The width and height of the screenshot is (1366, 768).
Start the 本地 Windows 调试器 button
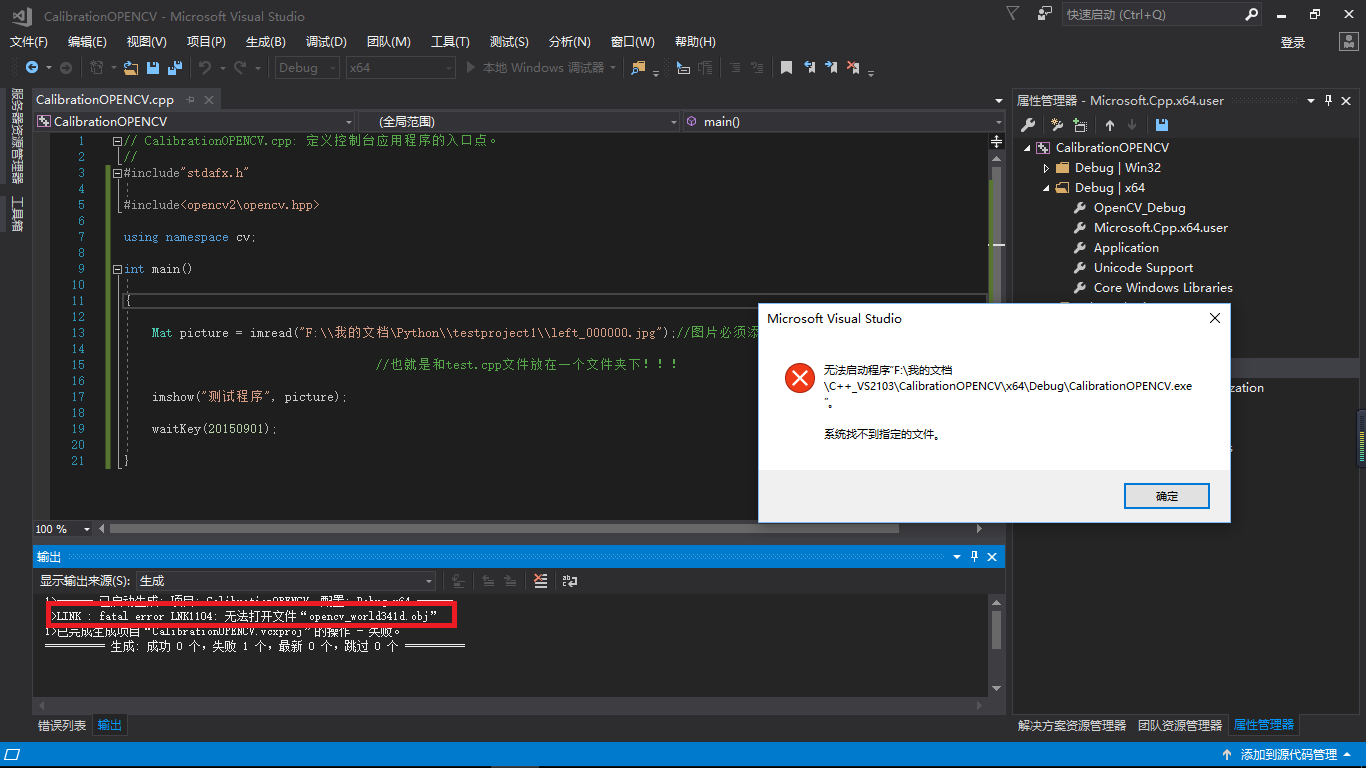535,67
